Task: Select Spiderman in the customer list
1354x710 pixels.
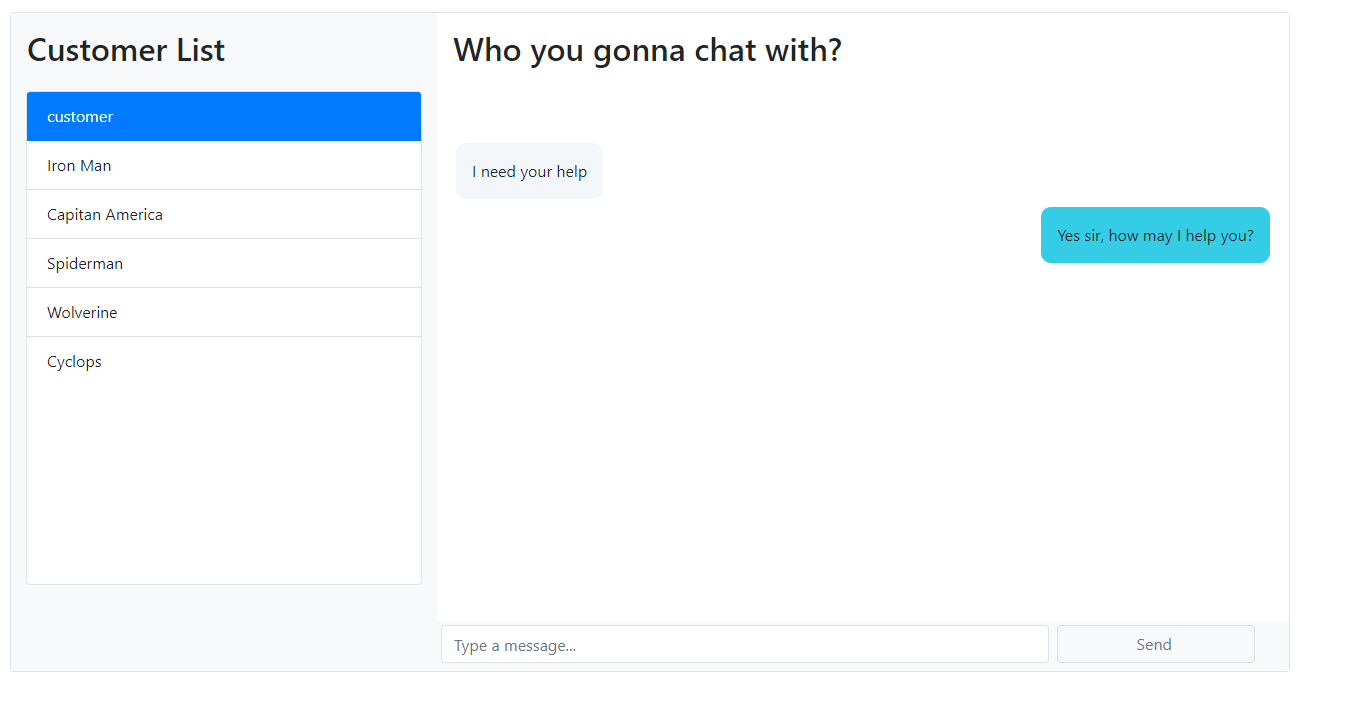Action: [x=224, y=263]
